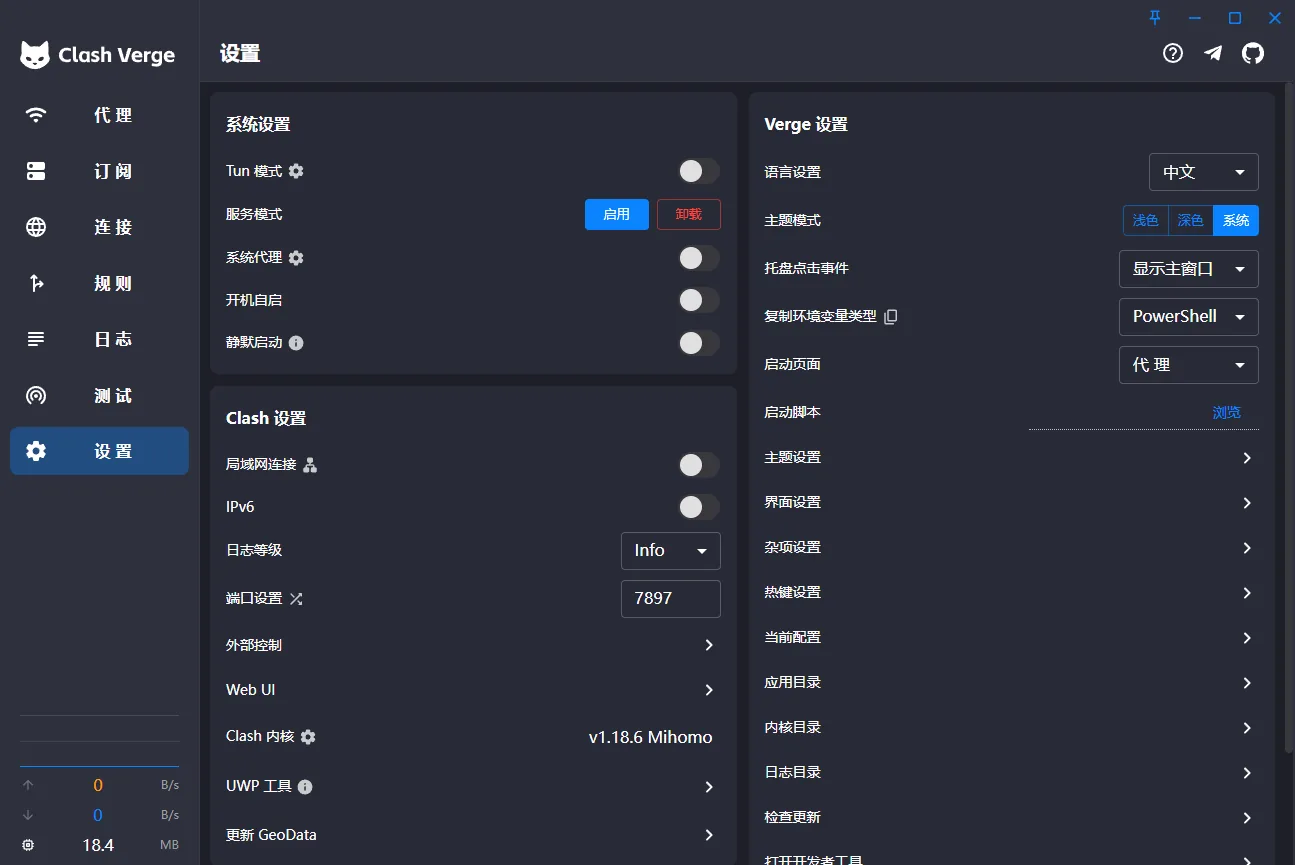This screenshot has height=865, width=1295.
Task: Go to 规则 page in sidebar
Action: 99,283
